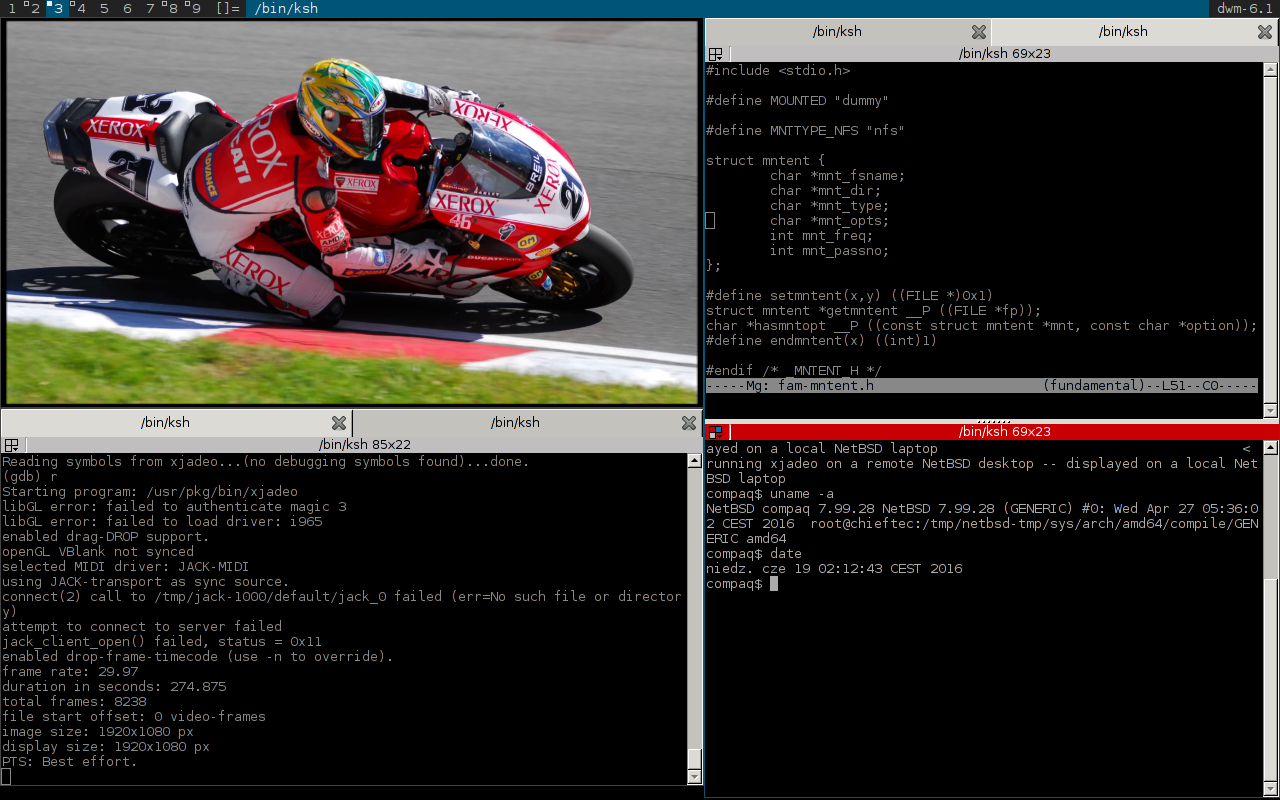Click '#include <stdio.h>' line

pos(778,70)
